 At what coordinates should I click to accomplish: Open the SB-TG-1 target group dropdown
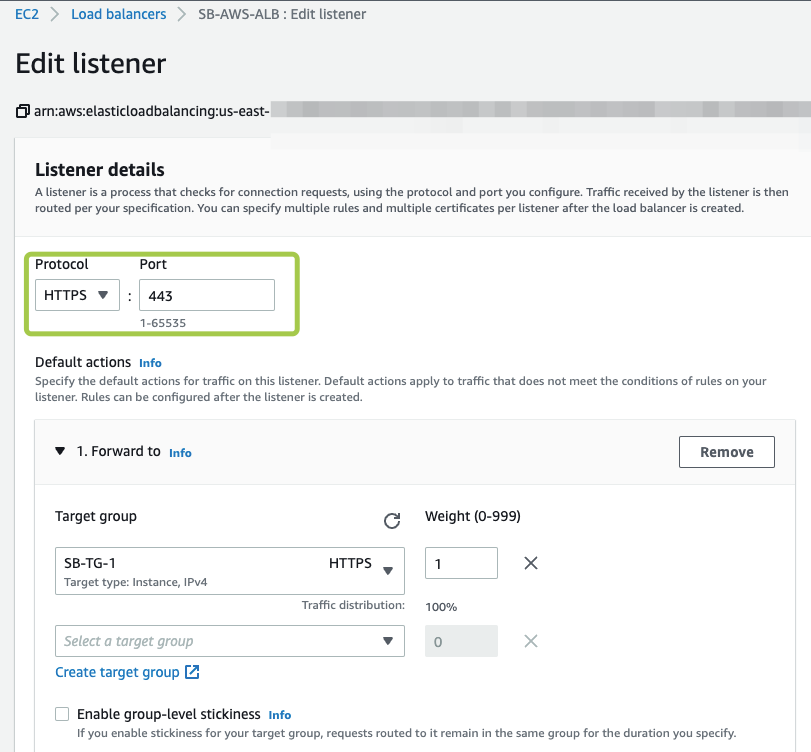pyautogui.click(x=230, y=571)
